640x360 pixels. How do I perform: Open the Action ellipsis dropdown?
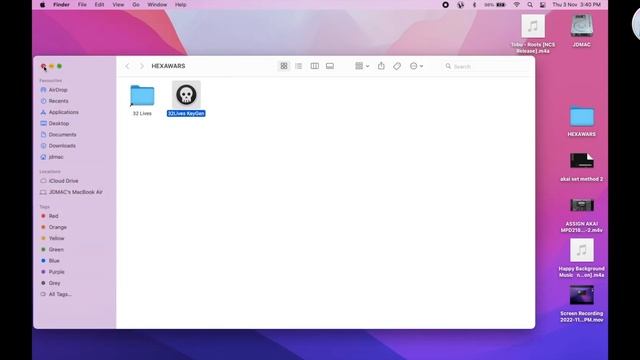click(x=416, y=66)
